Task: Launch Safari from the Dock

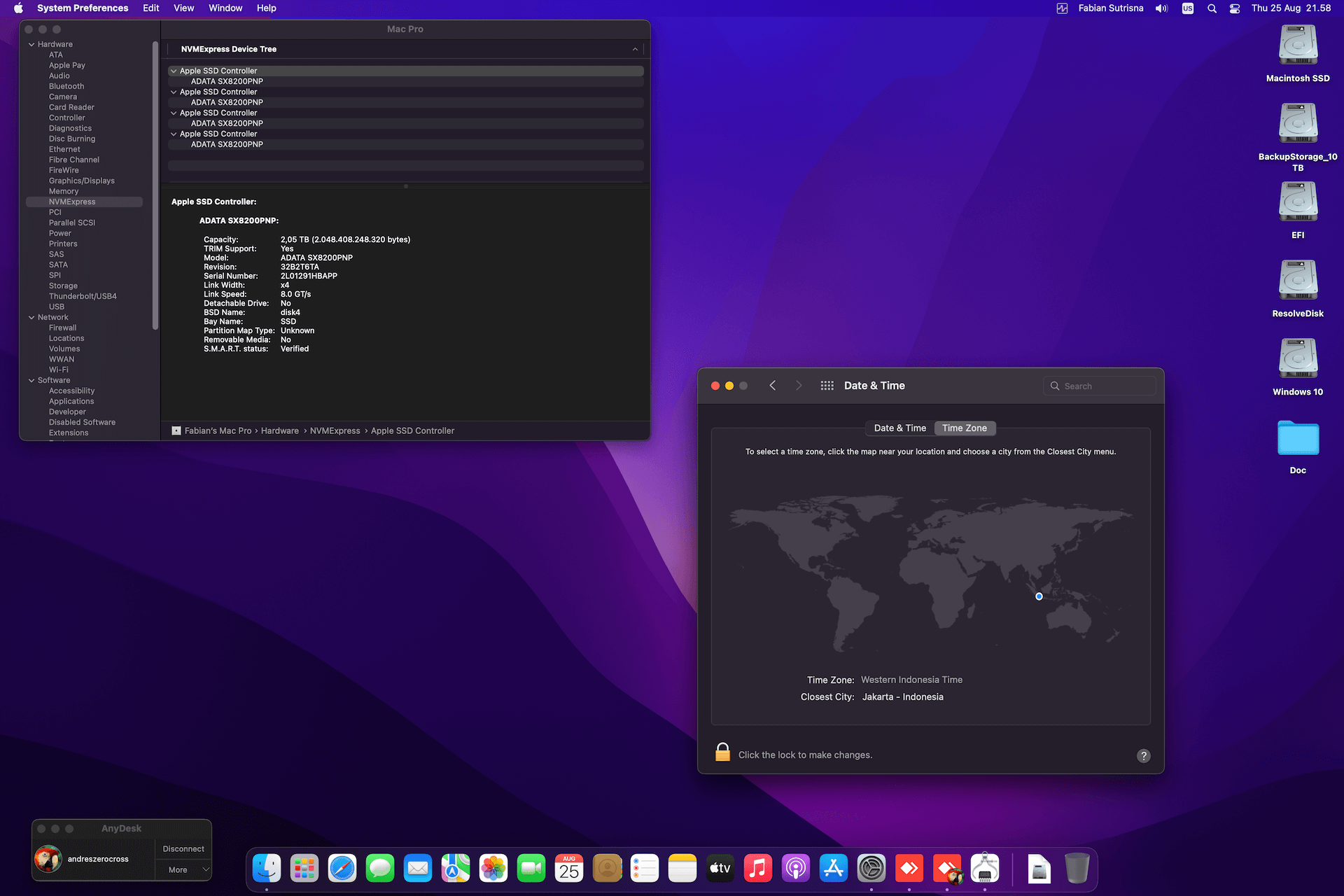Action: pos(342,869)
